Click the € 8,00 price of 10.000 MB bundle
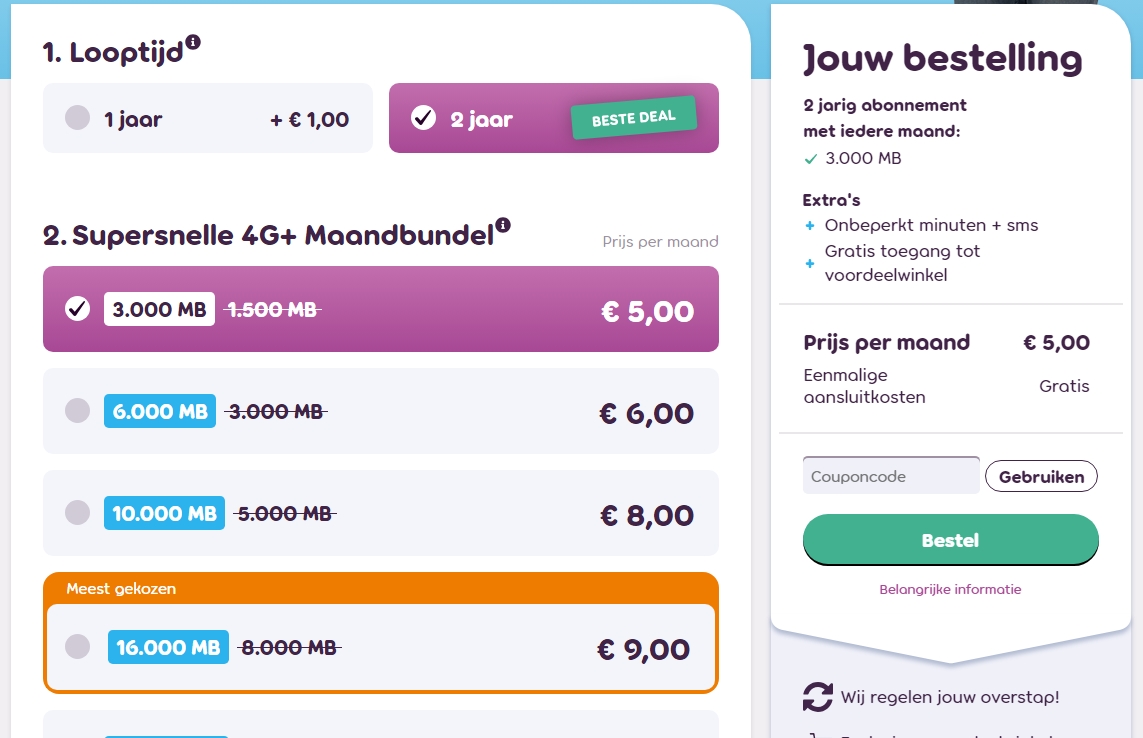Viewport: 1143px width, 738px height. click(x=647, y=516)
